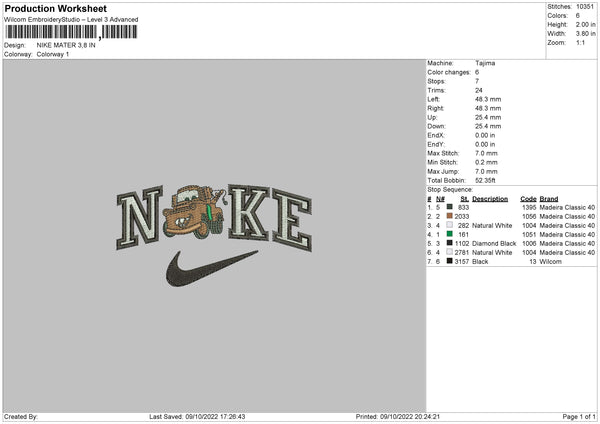Select the Stitches count 10351
The height and width of the screenshot is (424, 600).
(x=585, y=7)
